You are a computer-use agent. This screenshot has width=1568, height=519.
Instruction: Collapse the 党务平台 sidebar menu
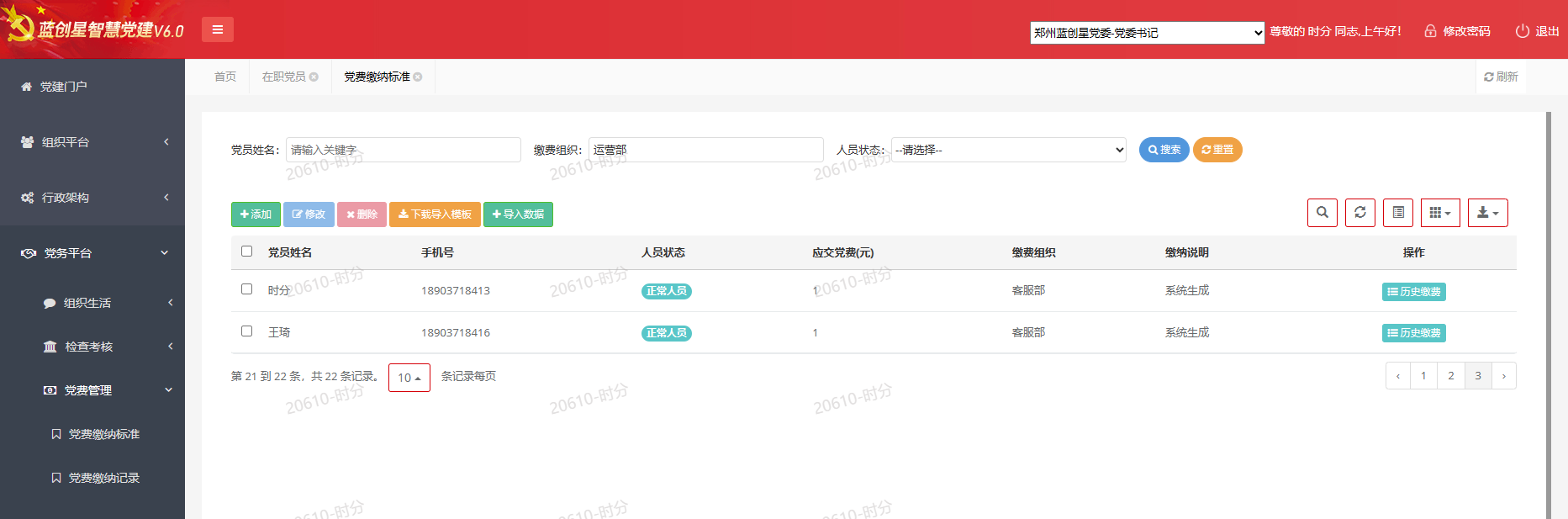click(92, 253)
